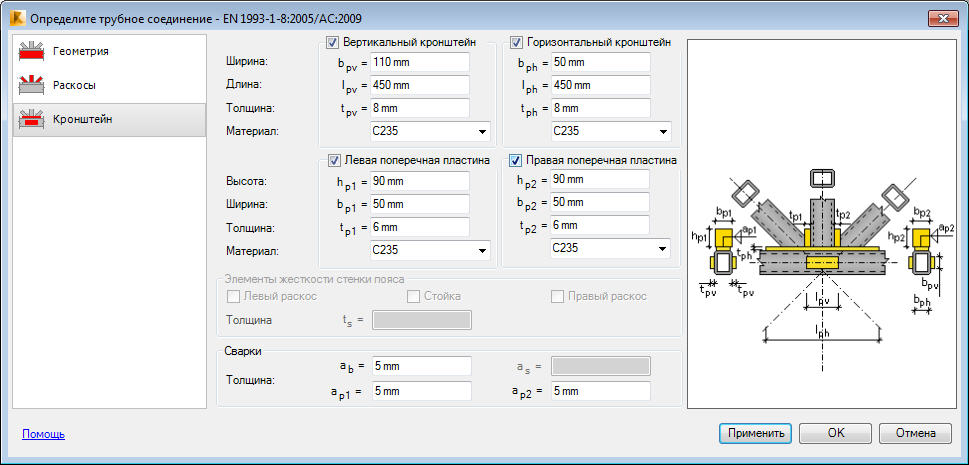Toggle Левая поперечная пластина checkbox
The image size is (969, 465).
pyautogui.click(x=334, y=160)
